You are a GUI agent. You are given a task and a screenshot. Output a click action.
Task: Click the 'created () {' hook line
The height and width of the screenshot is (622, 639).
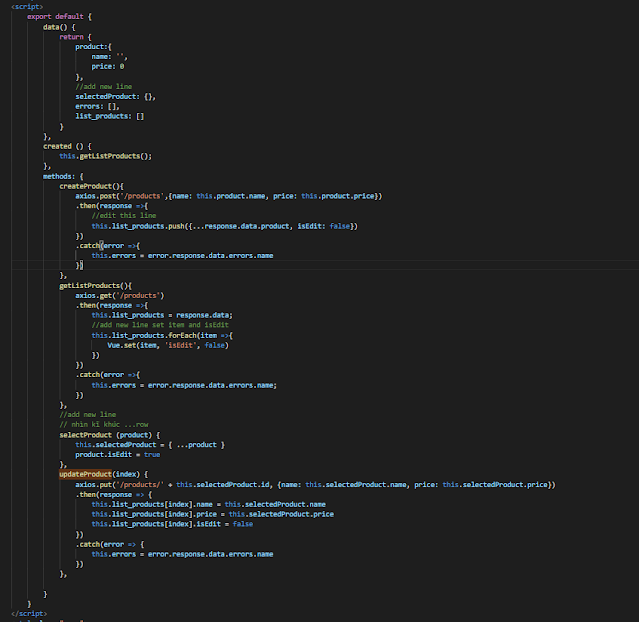[x=67, y=146]
